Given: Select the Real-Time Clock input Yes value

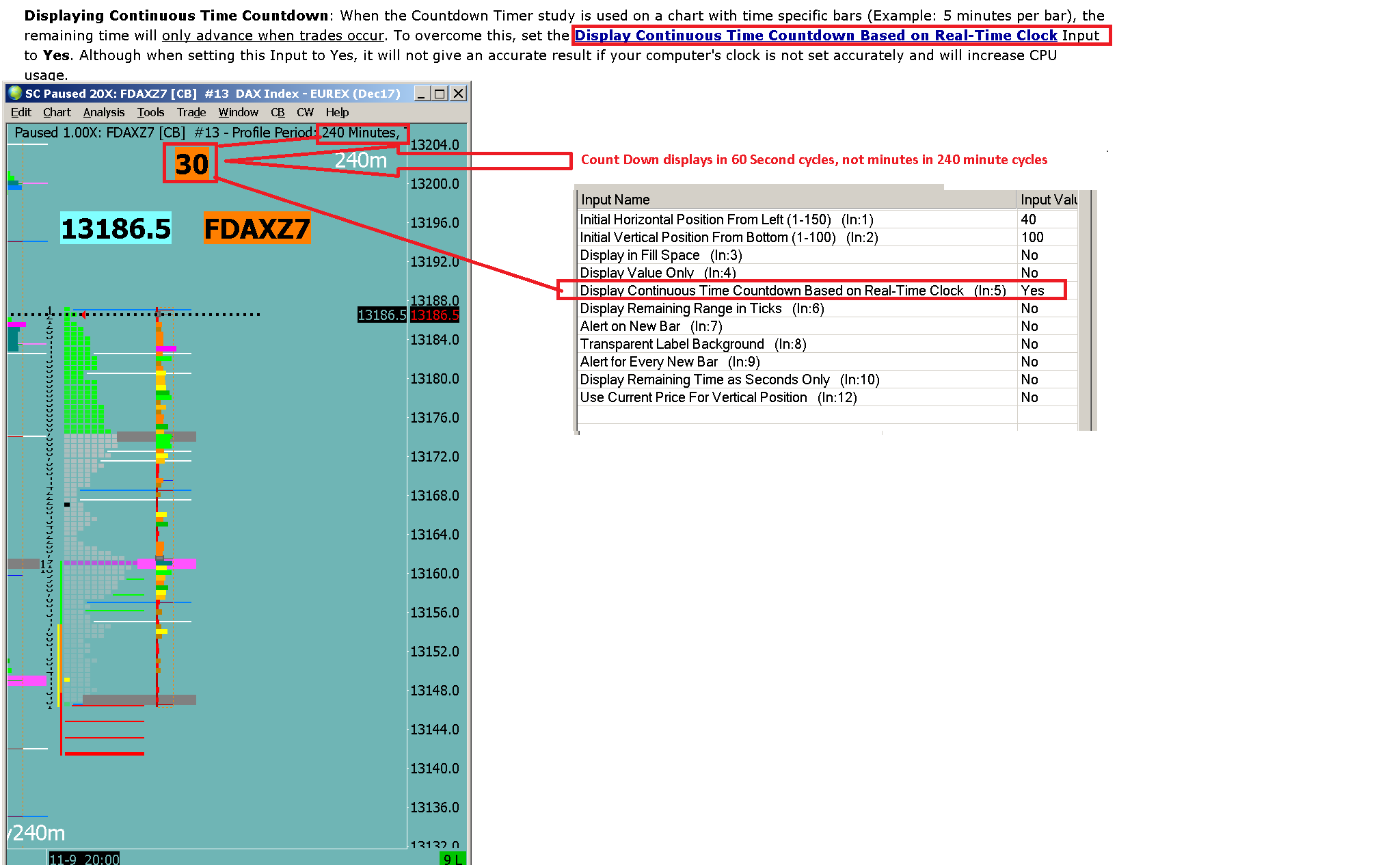Looking at the screenshot, I should [x=1032, y=291].
